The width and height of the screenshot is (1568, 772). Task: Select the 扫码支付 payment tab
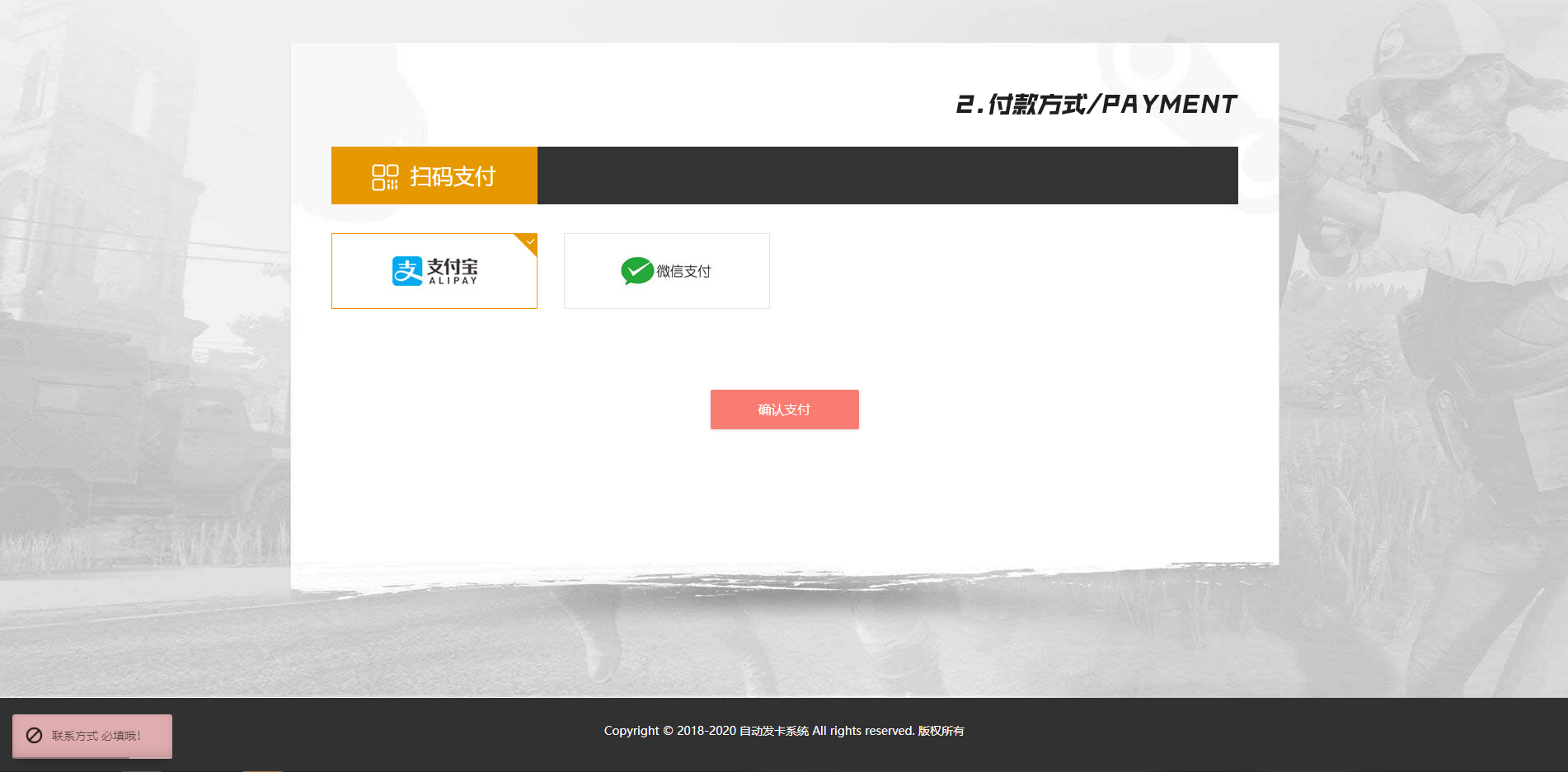coord(434,175)
